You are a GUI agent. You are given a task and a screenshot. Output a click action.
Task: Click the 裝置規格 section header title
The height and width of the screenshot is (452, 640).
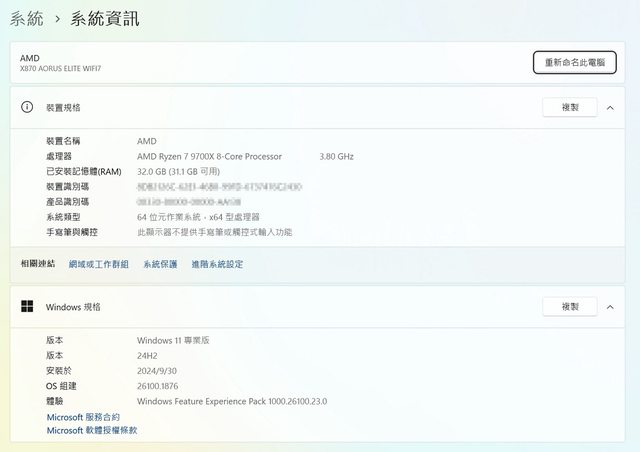click(x=63, y=107)
